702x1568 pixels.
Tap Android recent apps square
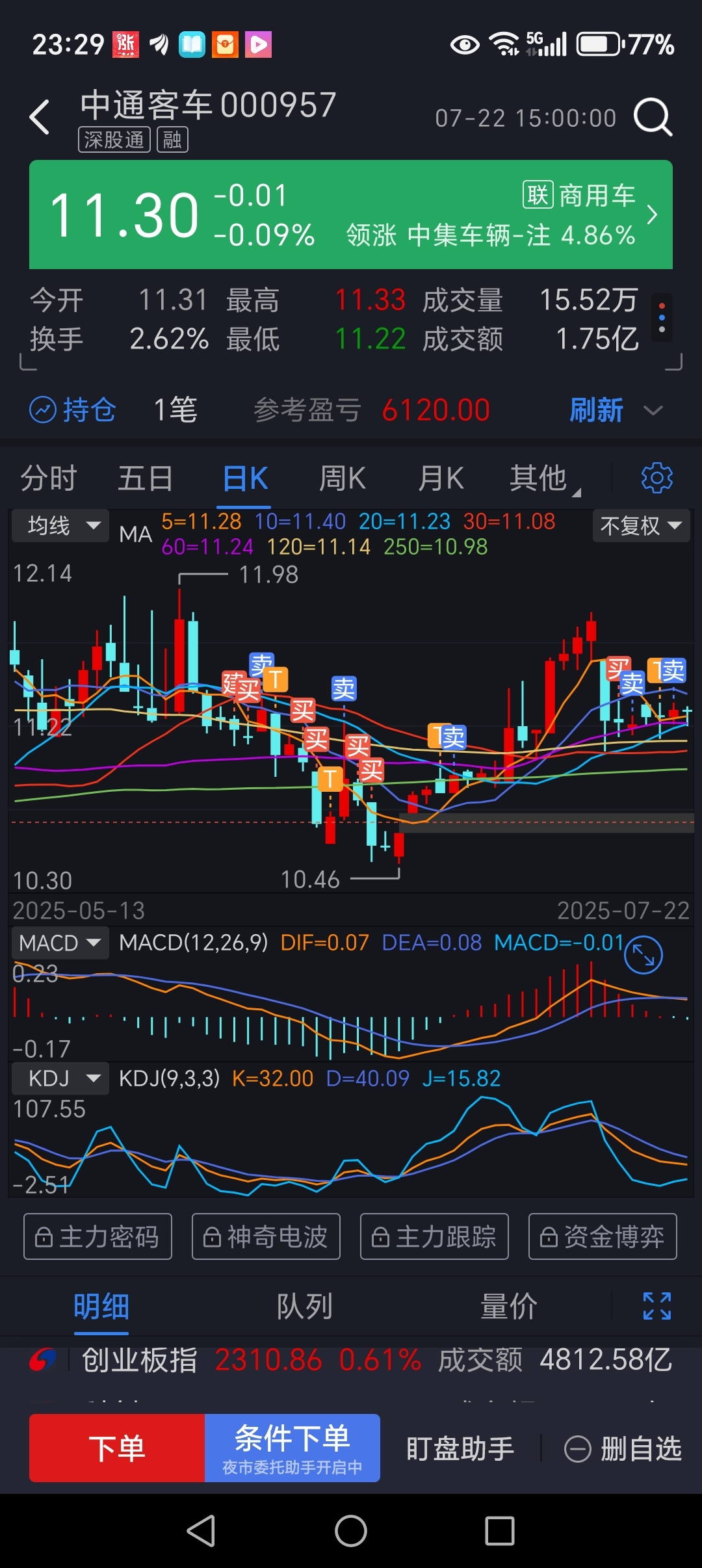(500, 1531)
